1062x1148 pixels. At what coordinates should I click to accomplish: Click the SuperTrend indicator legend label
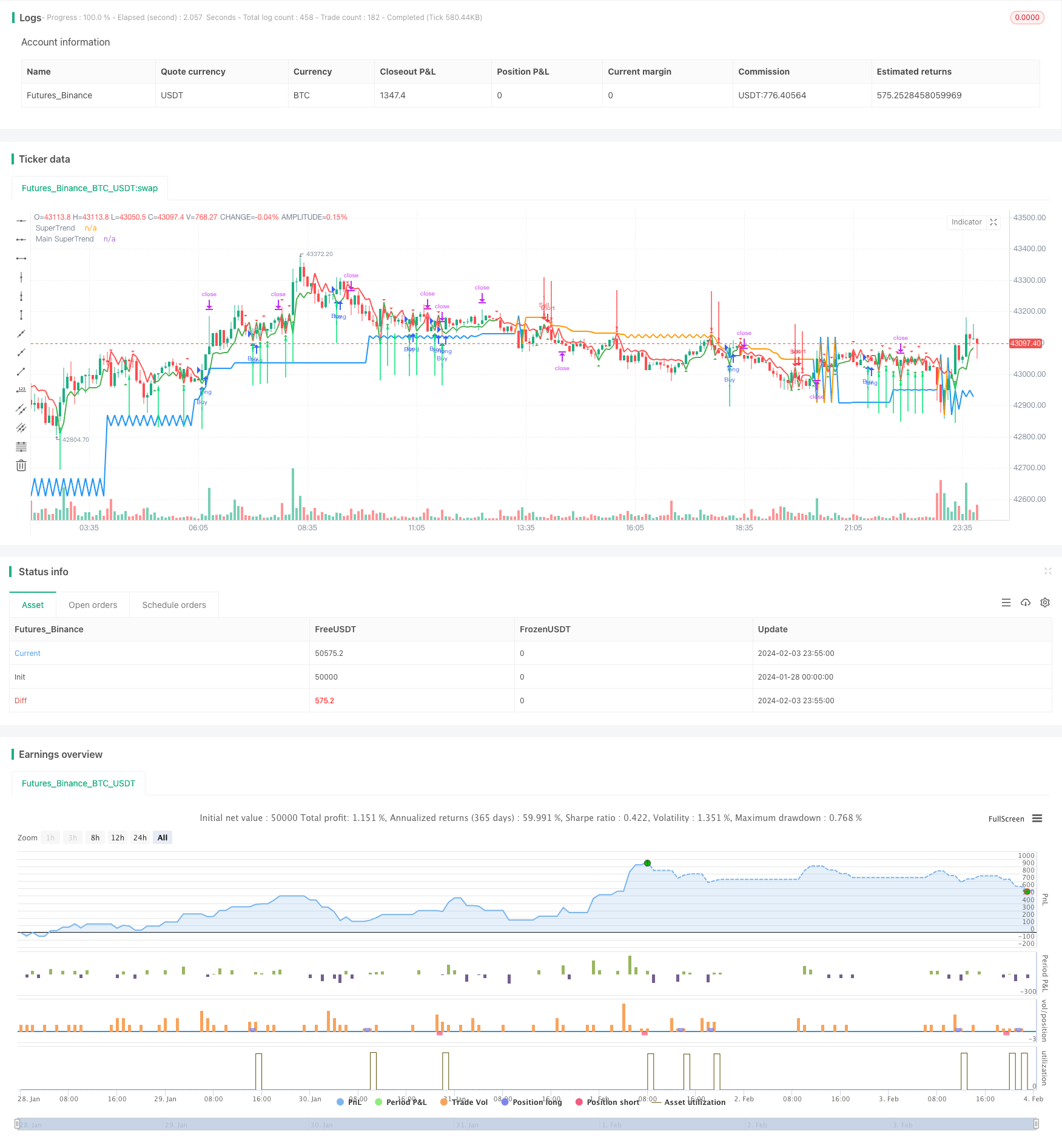pos(55,228)
